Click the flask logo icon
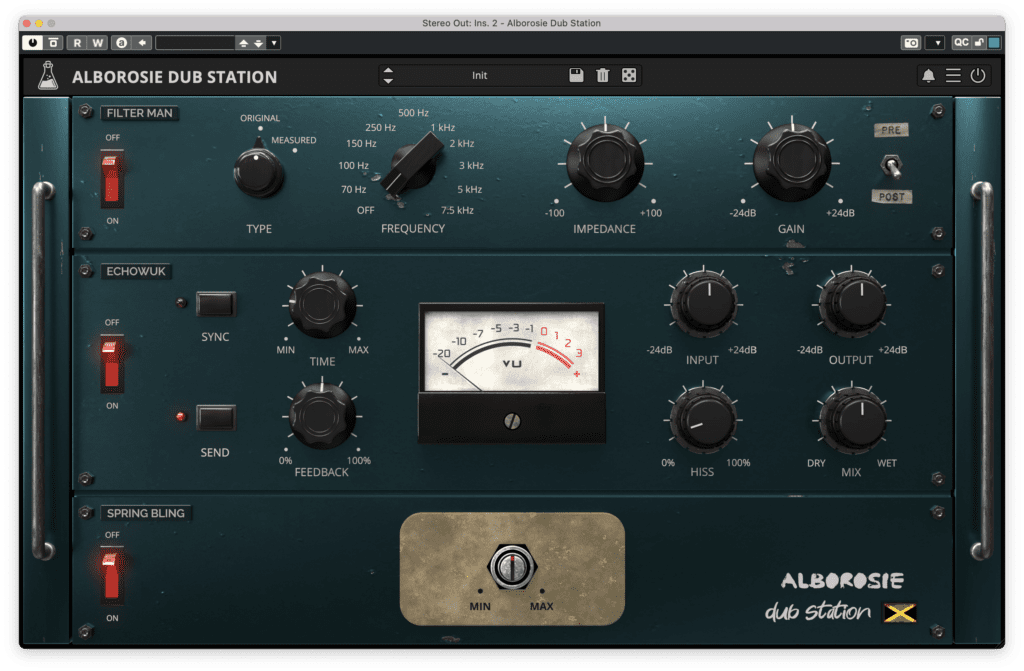The height and width of the screenshot is (671, 1024). coord(48,76)
